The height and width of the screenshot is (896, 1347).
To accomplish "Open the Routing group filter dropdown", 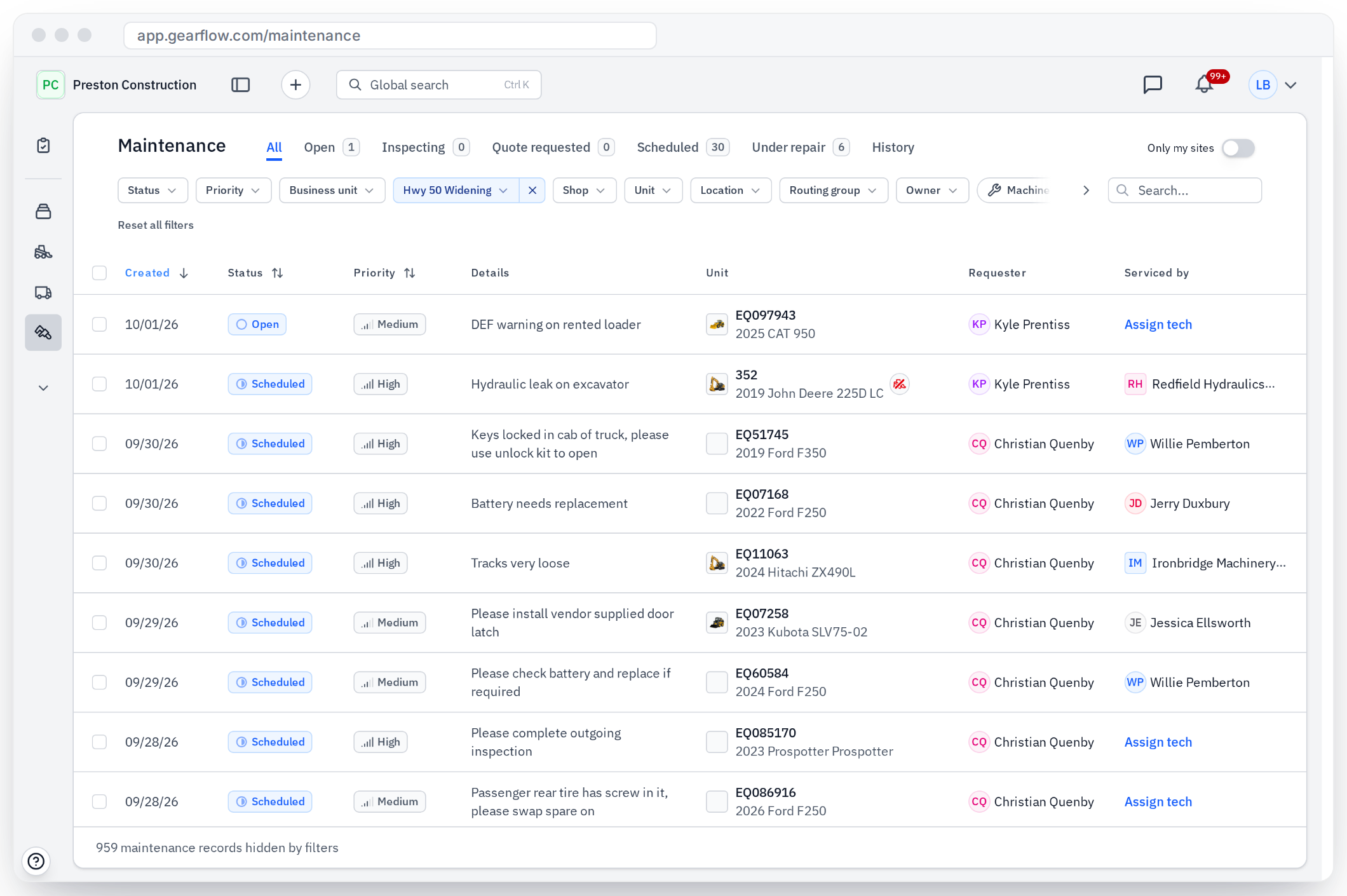I will (833, 190).
